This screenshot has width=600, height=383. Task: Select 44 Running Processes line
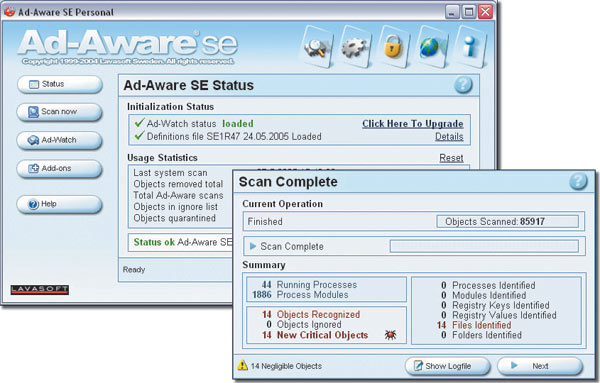[x=309, y=285]
